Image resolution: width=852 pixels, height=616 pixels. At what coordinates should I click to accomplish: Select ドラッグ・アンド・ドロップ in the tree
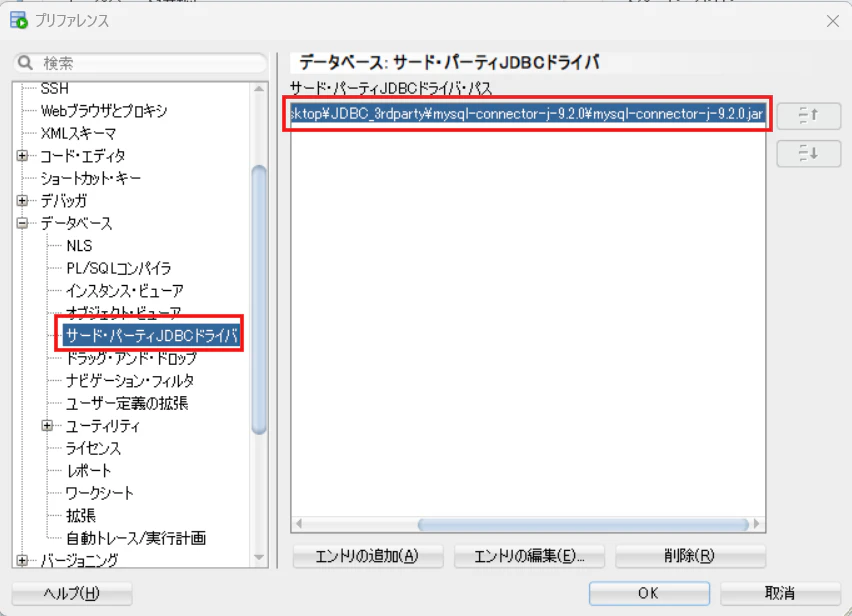131,359
